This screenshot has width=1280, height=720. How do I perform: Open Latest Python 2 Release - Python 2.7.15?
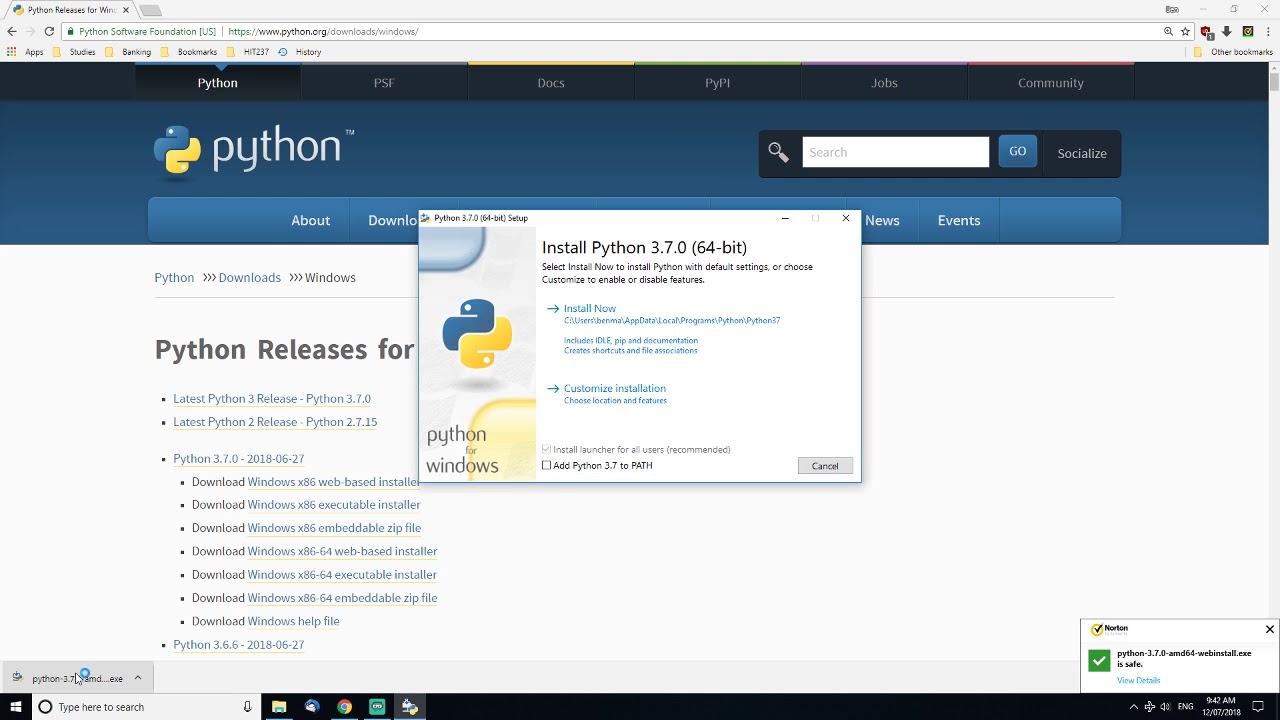coord(275,422)
